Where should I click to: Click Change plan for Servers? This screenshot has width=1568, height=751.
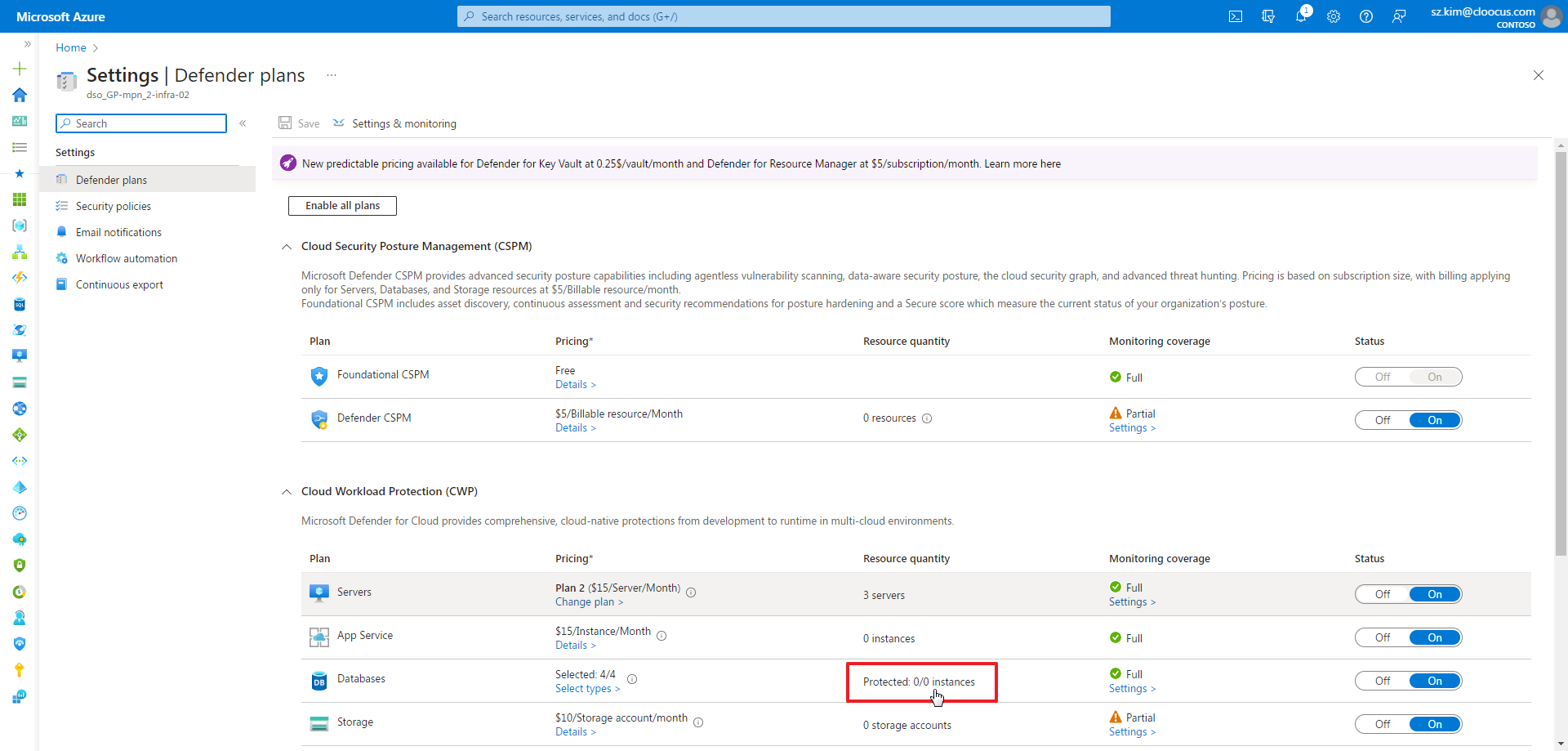point(589,602)
